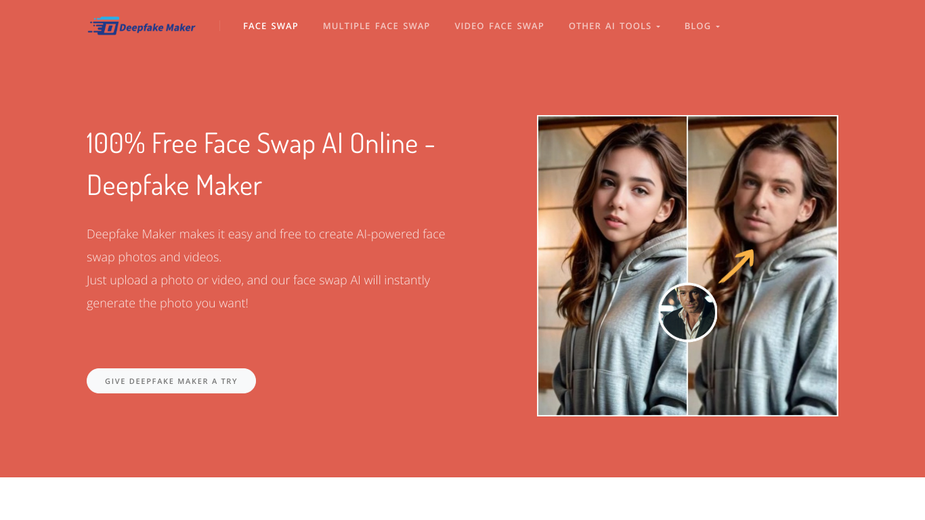
Task: Expand the Other AI Tools menu
Action: coord(614,26)
